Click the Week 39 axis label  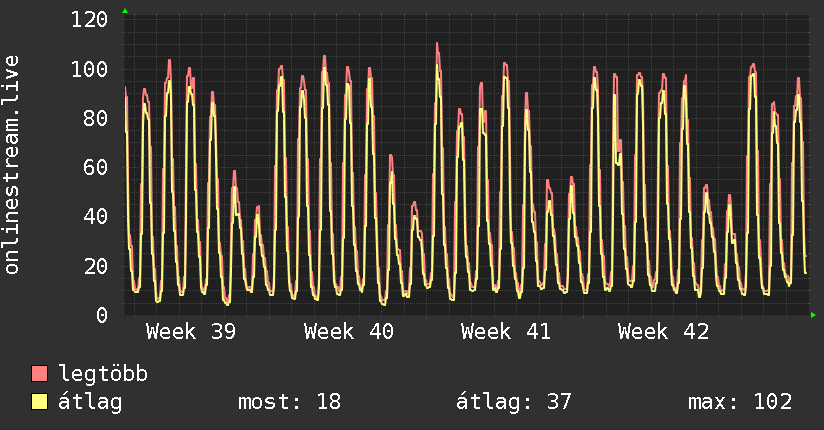pos(191,332)
